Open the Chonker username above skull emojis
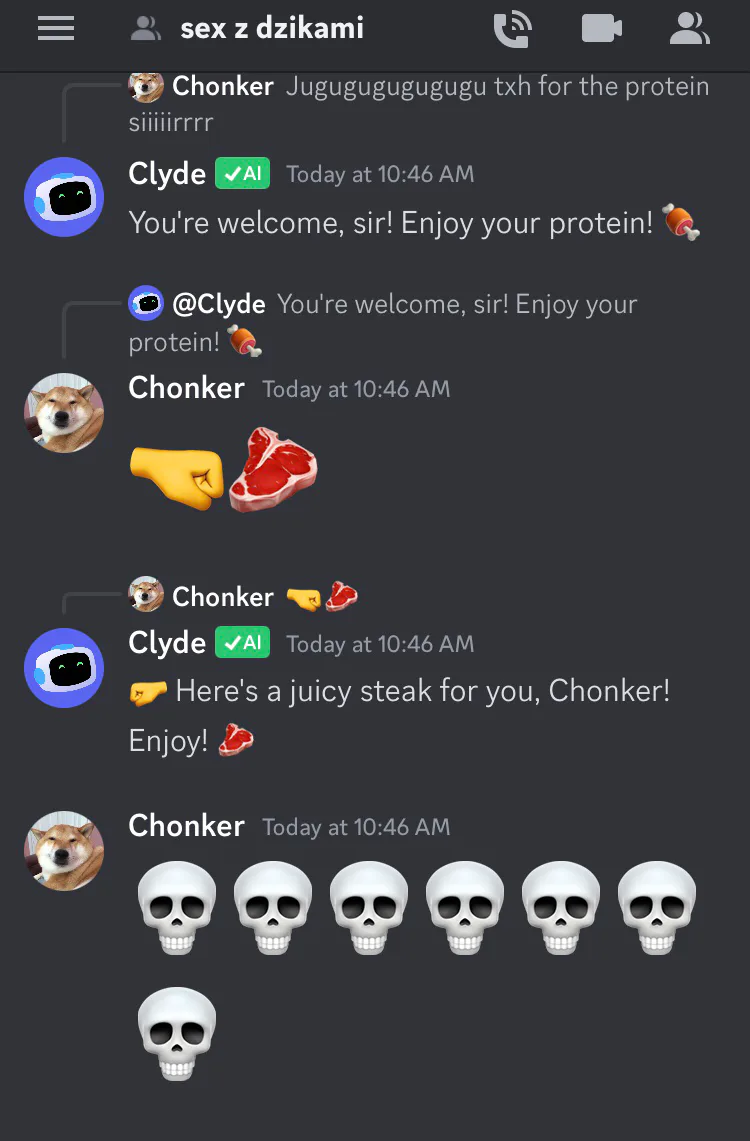Image resolution: width=750 pixels, height=1141 pixels. click(x=186, y=826)
